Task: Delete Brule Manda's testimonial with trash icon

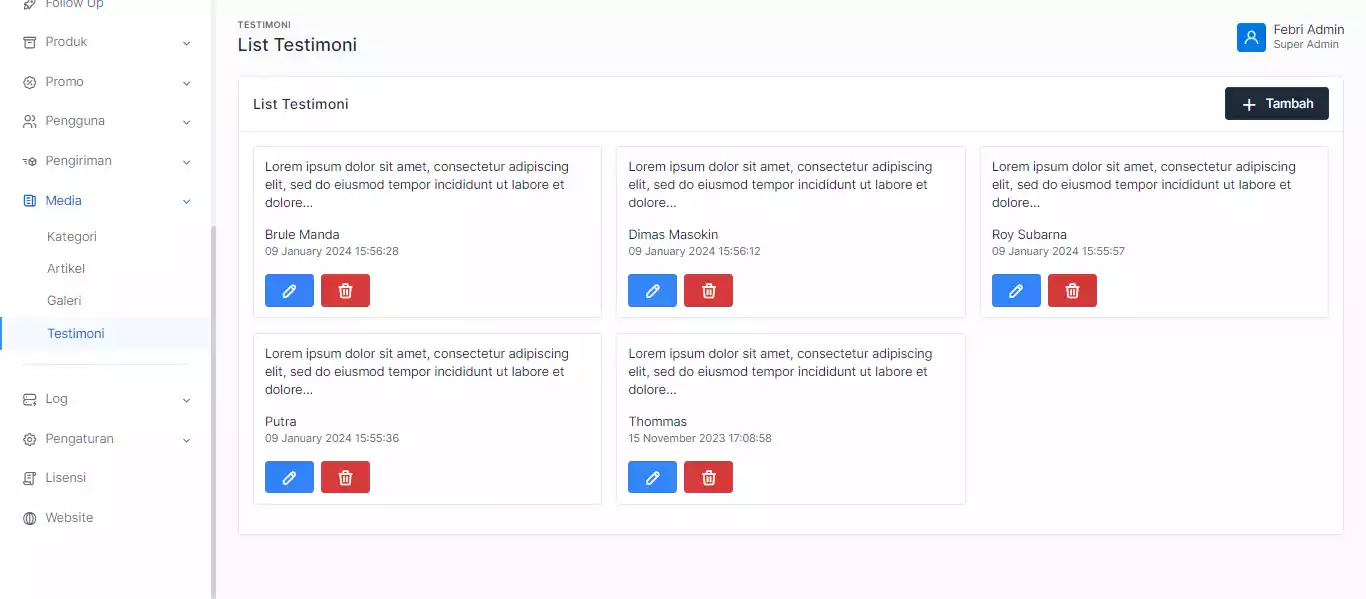Action: (x=345, y=291)
